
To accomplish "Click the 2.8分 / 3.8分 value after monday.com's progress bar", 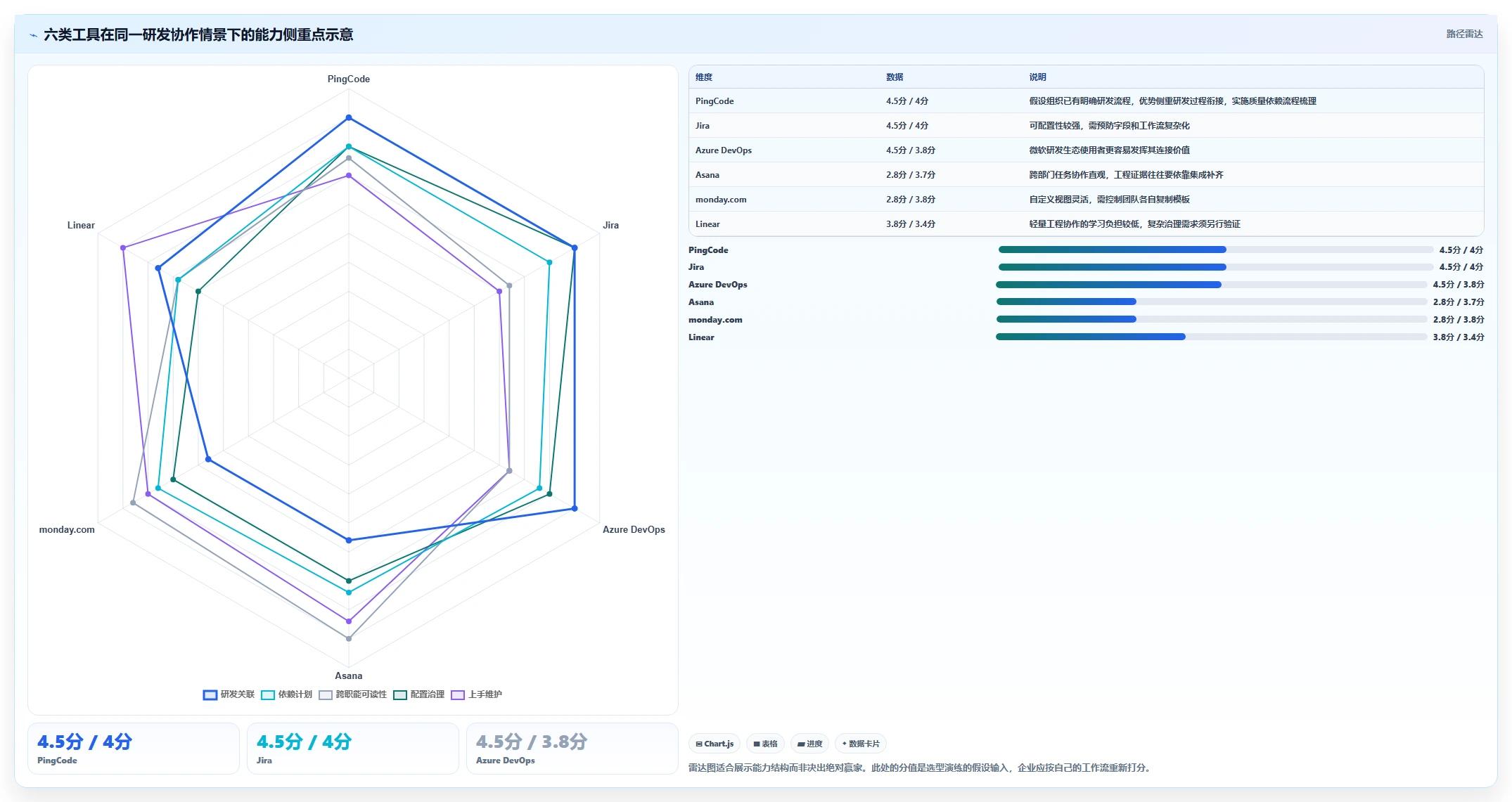I will [x=1459, y=320].
